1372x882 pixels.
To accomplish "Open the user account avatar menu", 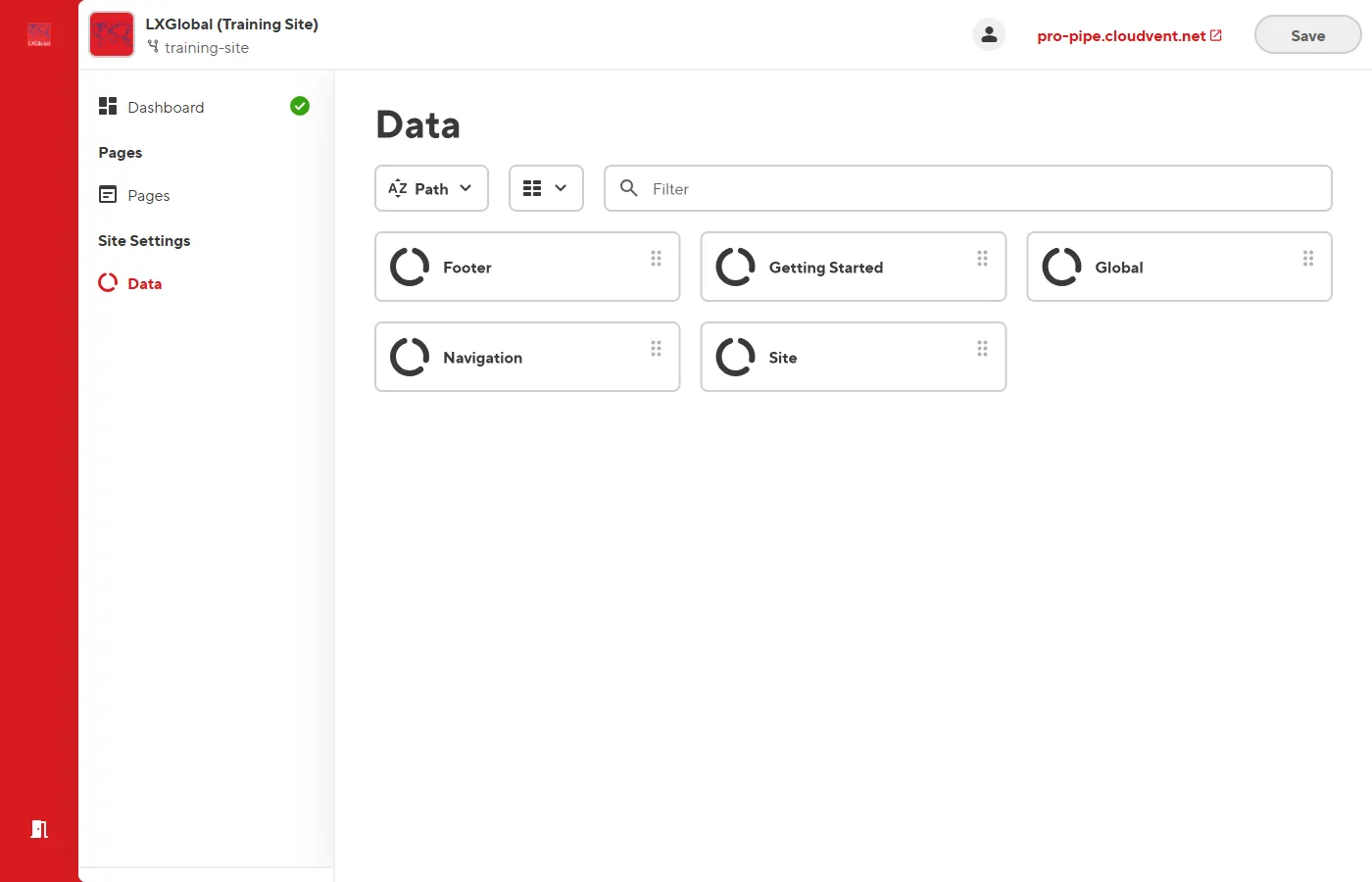I will (989, 33).
